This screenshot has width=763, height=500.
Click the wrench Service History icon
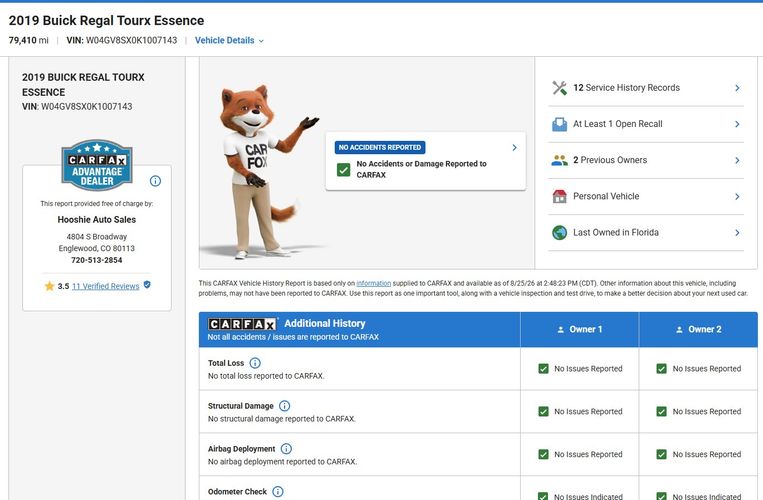560,88
